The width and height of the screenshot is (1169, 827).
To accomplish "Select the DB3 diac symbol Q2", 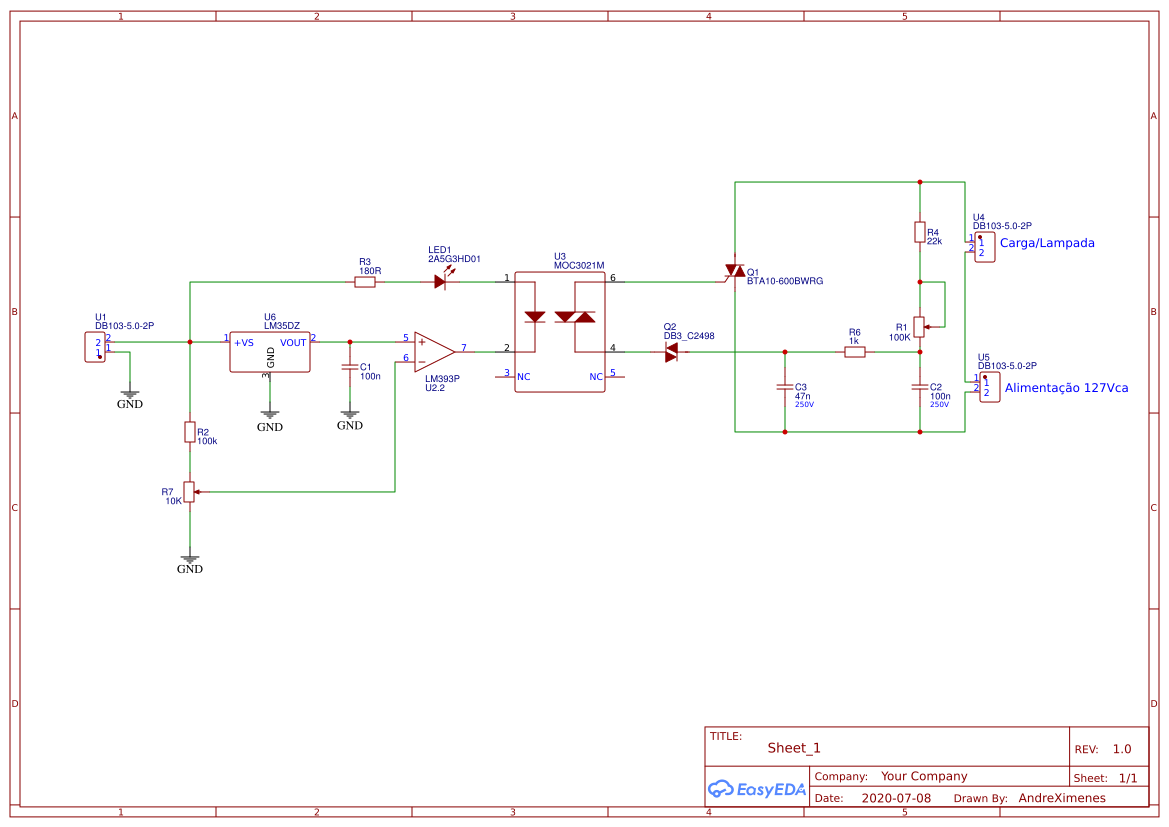I will tap(672, 352).
